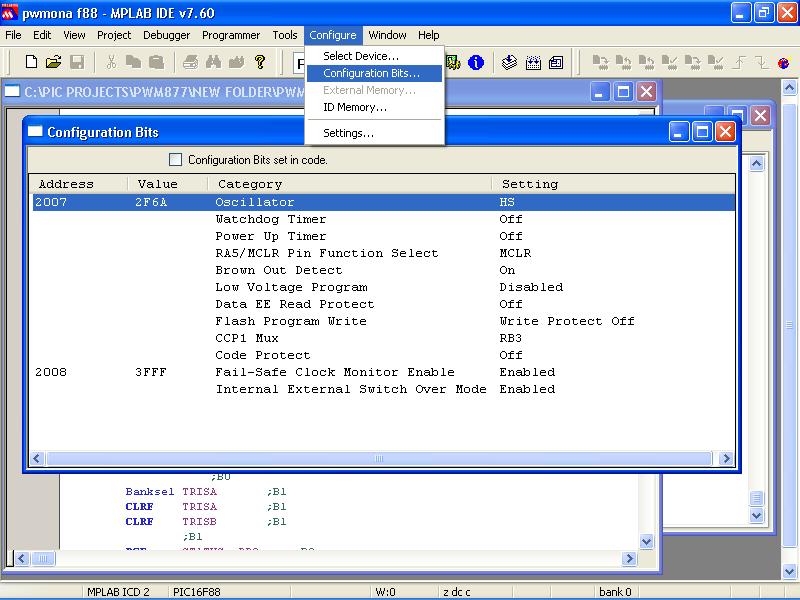The width and height of the screenshot is (800, 600).
Task: Toggle 'Configuration Bits set in code' checkbox
Action: 176,160
